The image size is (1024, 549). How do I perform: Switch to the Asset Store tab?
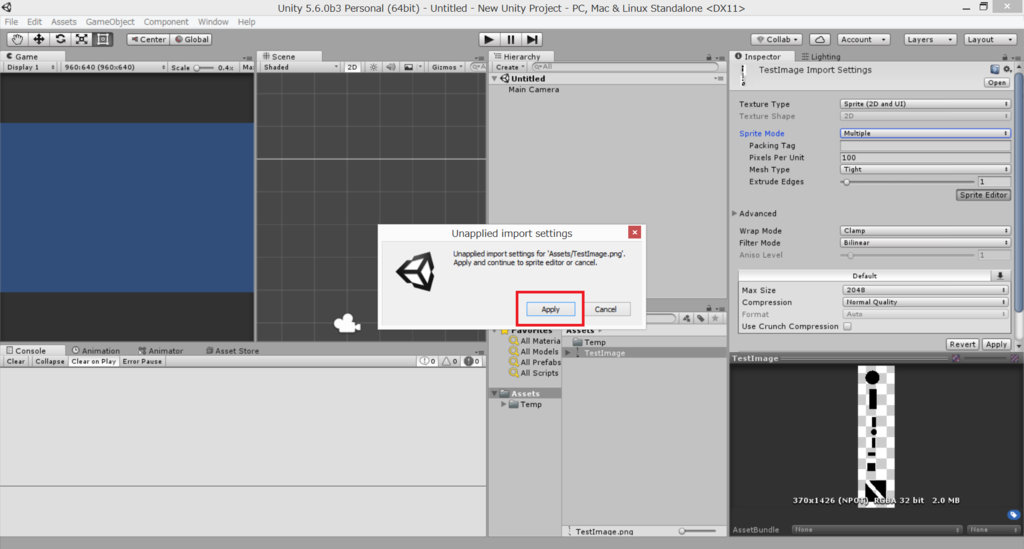point(232,351)
